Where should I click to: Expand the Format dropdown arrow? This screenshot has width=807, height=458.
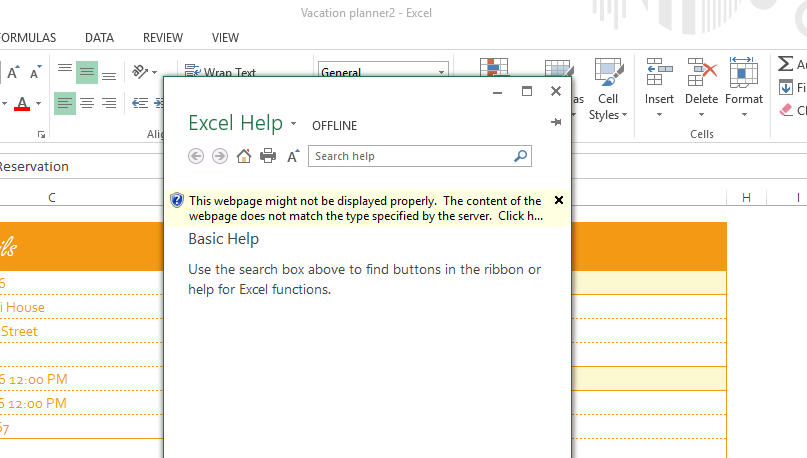click(744, 114)
